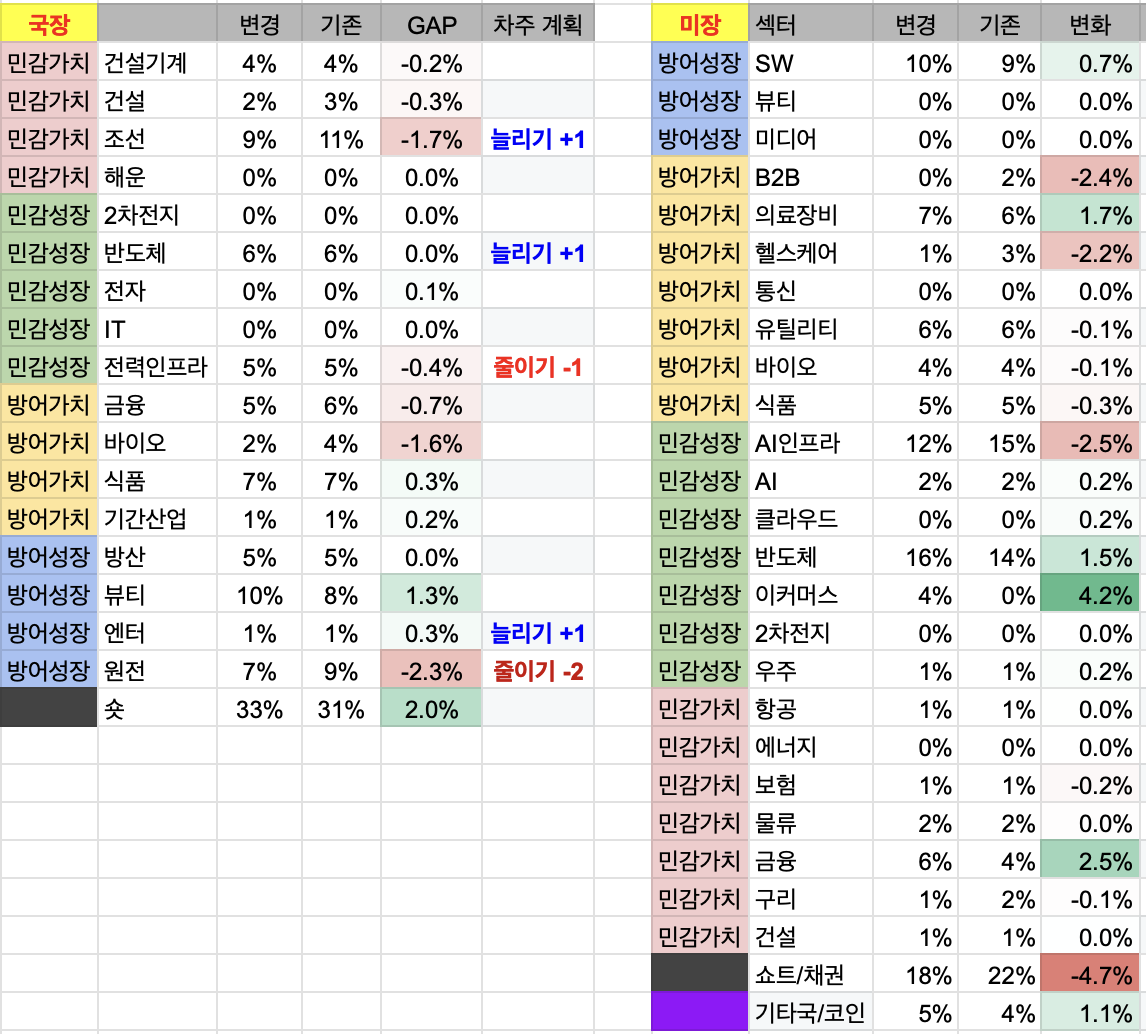This screenshot has width=1146, height=1034.
Task: Select the 조선 sector cell
Action: click(157, 138)
